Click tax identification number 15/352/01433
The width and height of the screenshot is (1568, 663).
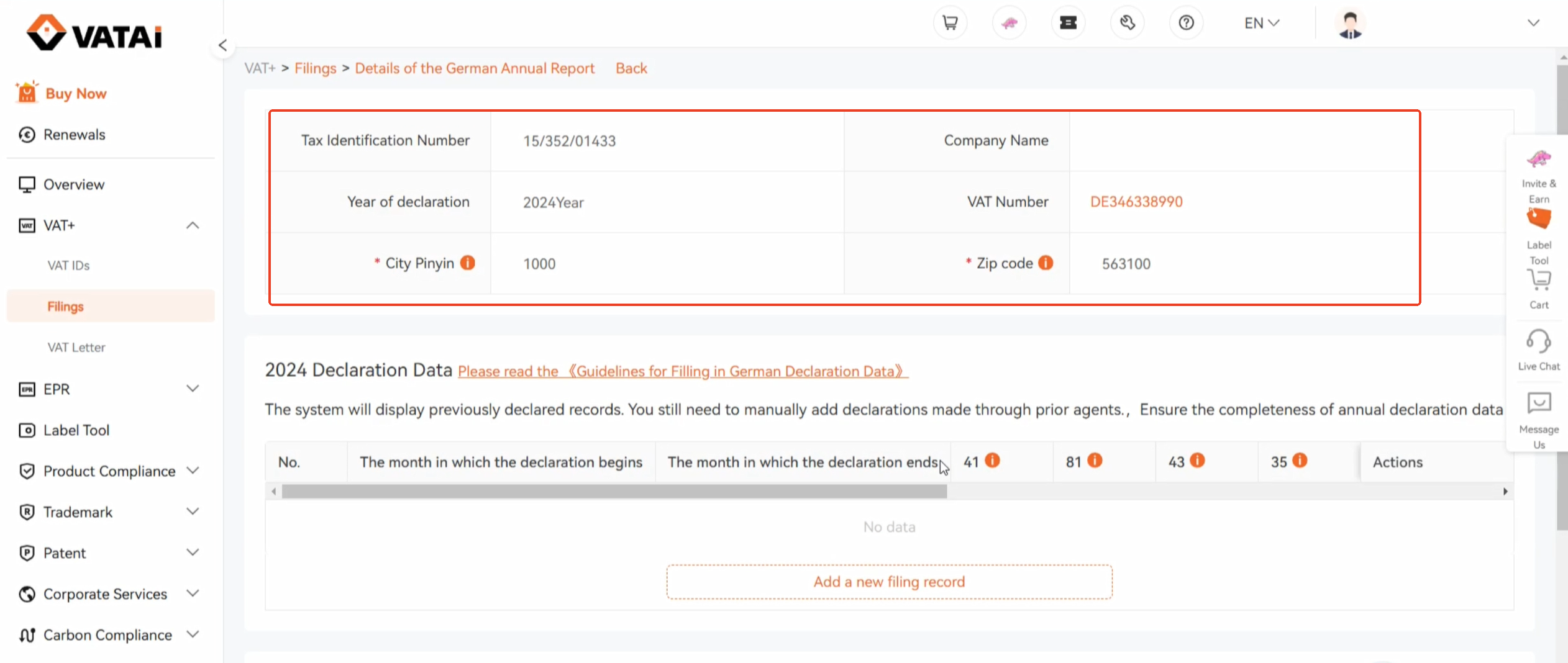click(x=569, y=141)
